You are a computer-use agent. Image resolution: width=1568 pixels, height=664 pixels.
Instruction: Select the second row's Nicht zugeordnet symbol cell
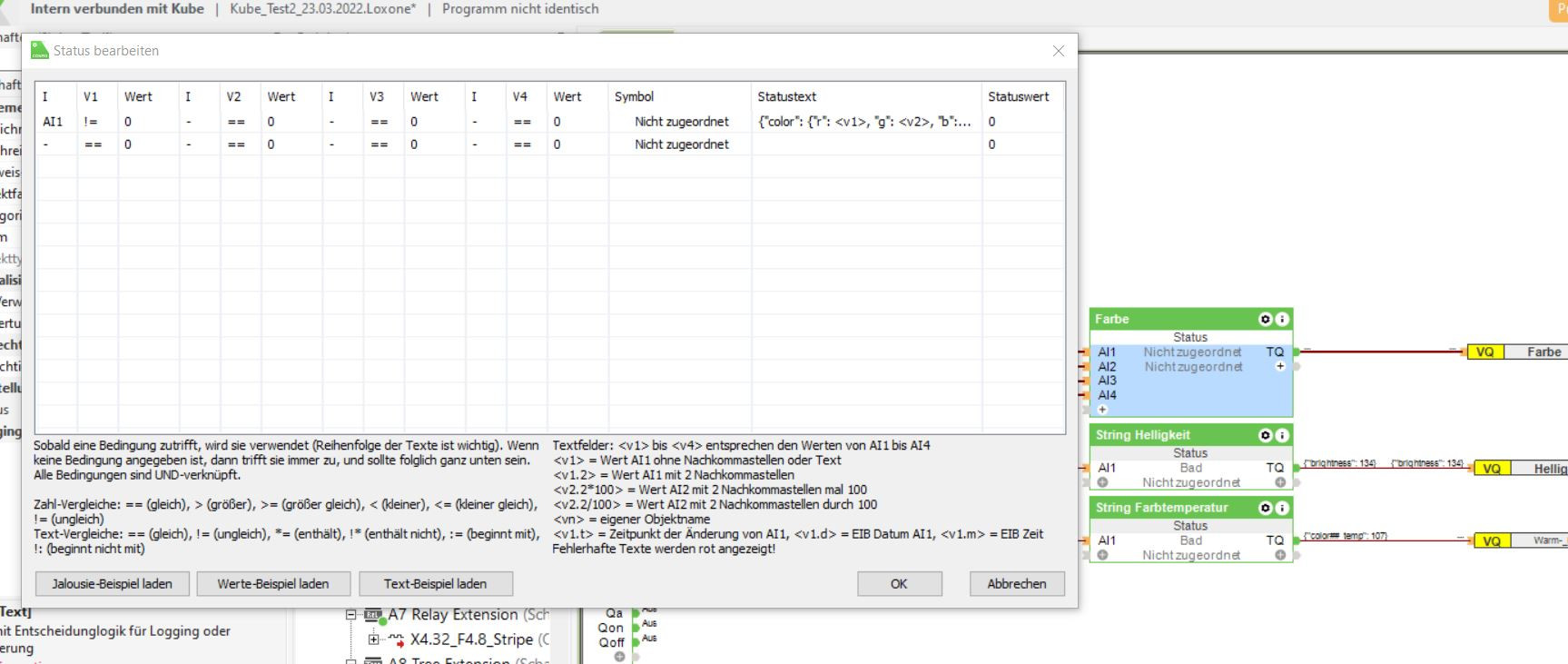click(x=680, y=144)
